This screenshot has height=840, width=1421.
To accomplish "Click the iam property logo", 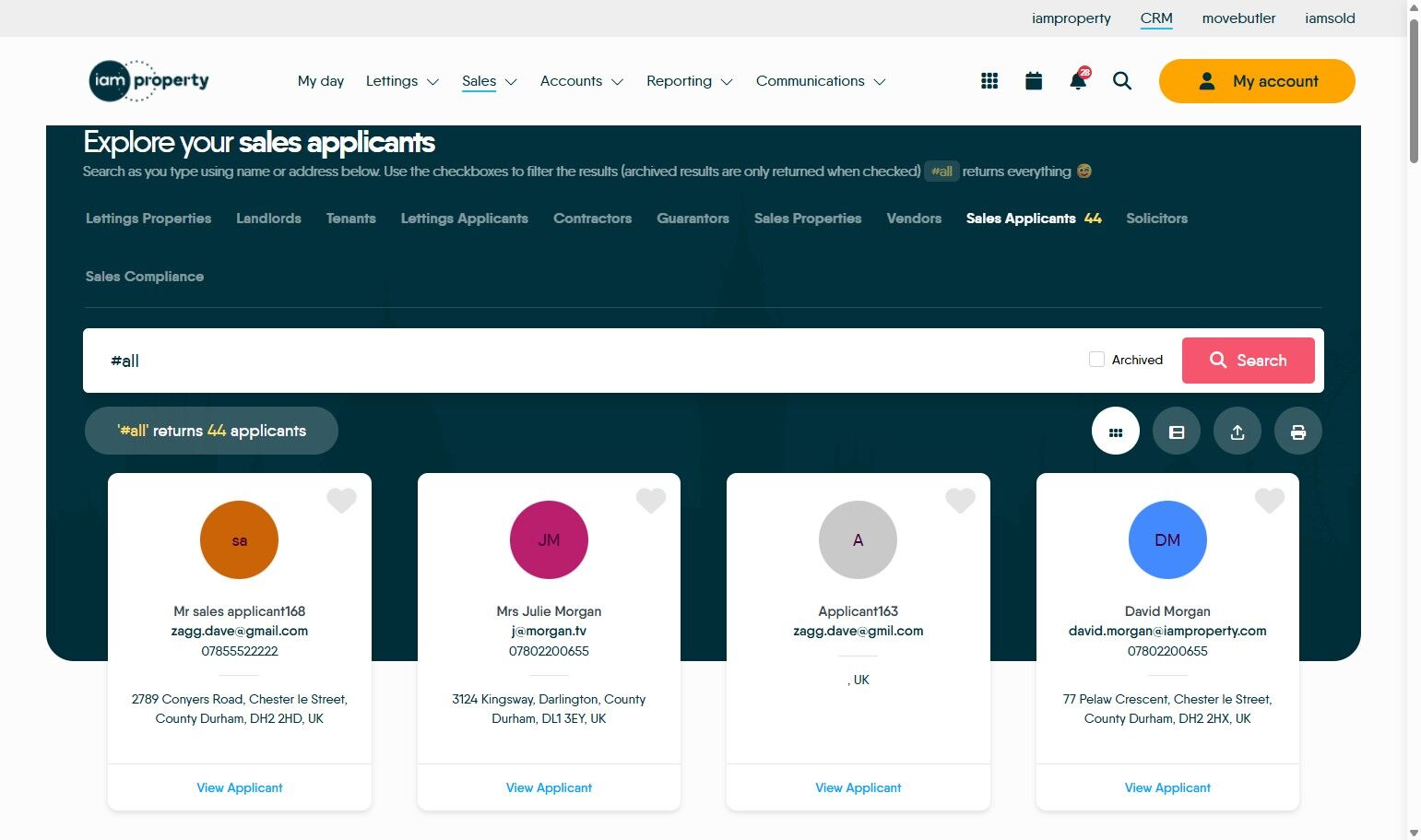I will [x=149, y=80].
